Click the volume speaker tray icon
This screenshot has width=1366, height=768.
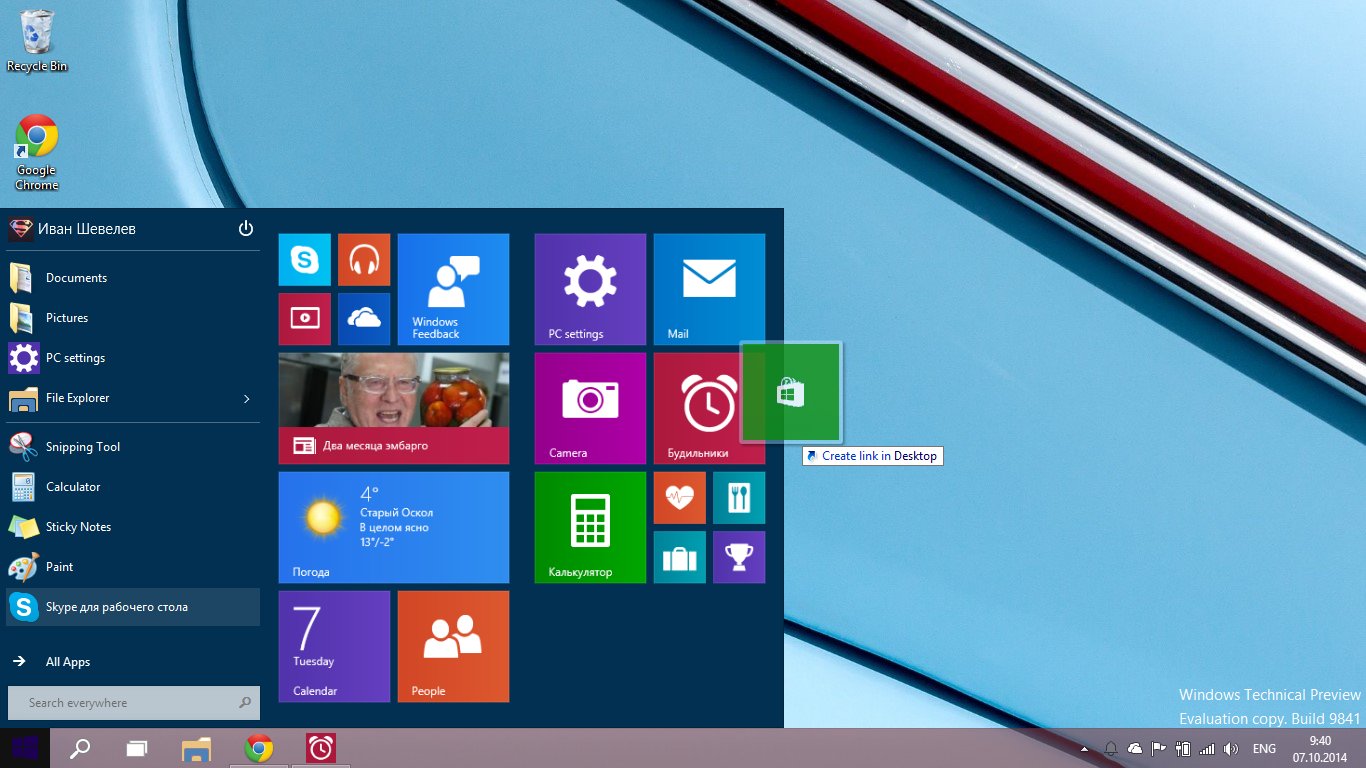coord(1231,749)
